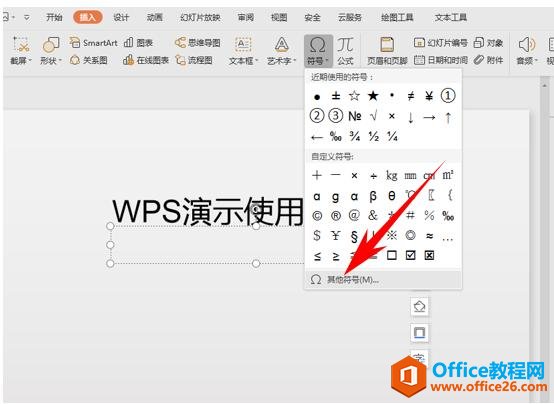Open the 截屏 screenshot tool
The image size is (554, 404).
(x=20, y=51)
